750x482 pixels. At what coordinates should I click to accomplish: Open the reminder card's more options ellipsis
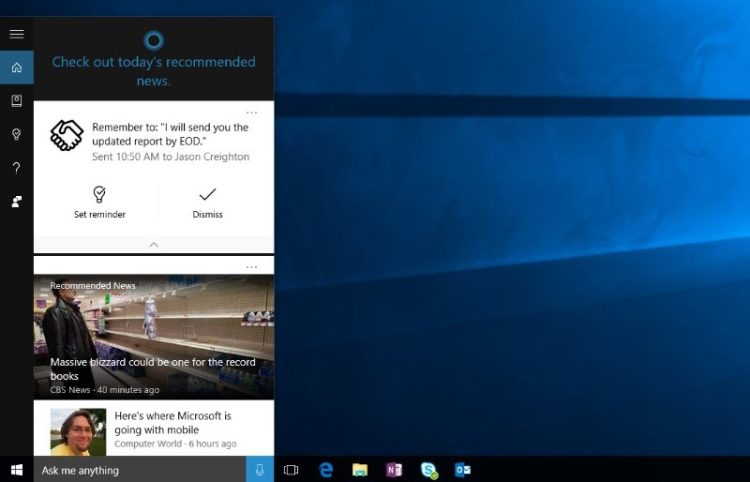point(252,113)
